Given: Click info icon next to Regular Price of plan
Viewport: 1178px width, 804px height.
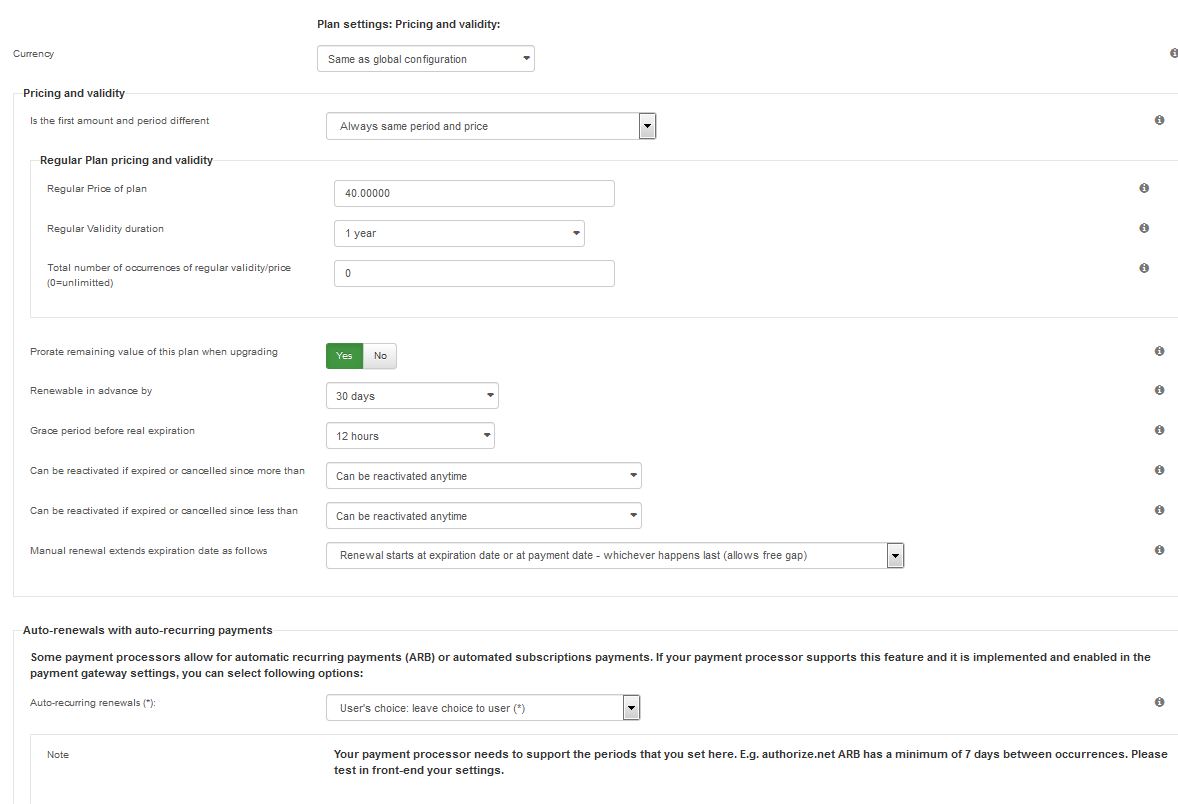Looking at the screenshot, I should (x=1144, y=188).
